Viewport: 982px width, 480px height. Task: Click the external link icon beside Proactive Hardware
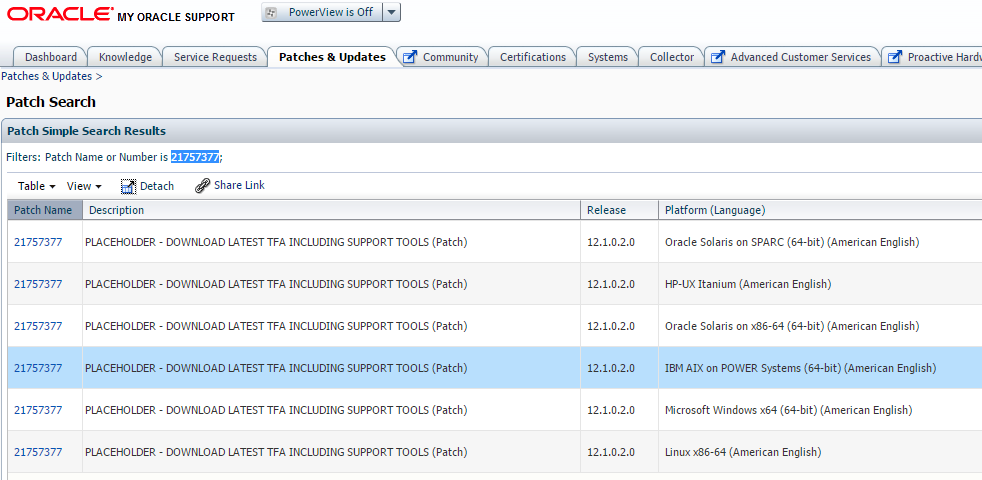[896, 57]
